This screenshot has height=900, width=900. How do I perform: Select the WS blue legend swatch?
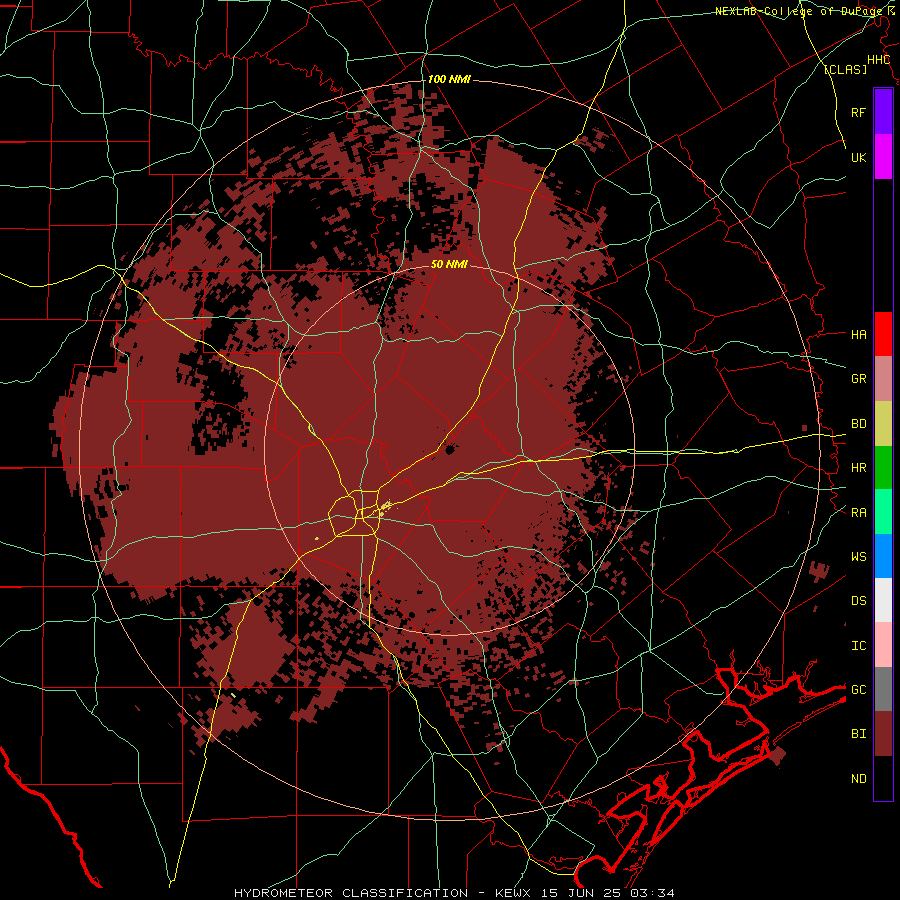pyautogui.click(x=883, y=556)
